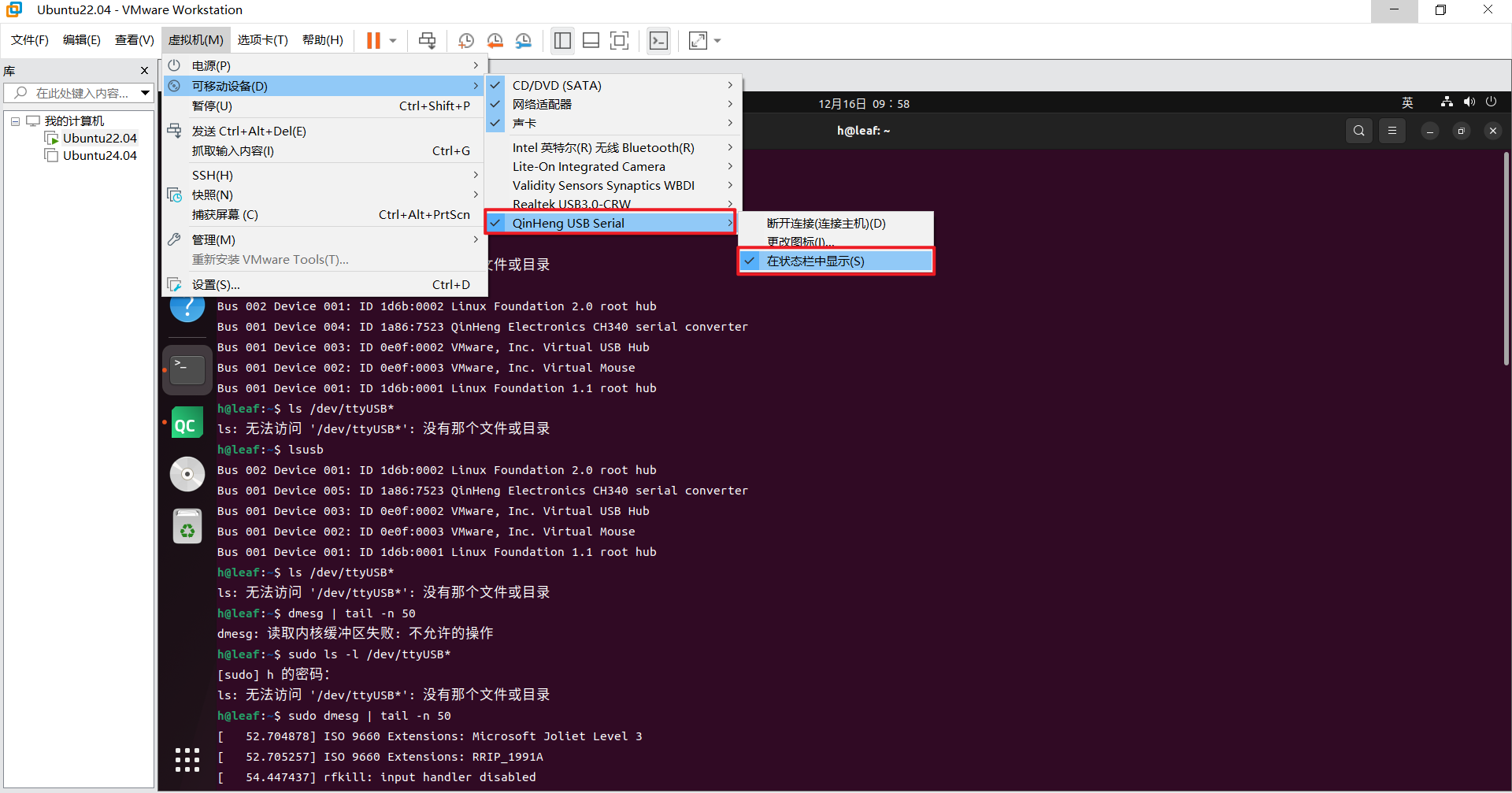Choose 捕获屏幕 (C) menu entry
This screenshot has height=793, width=1512.
click(324, 214)
